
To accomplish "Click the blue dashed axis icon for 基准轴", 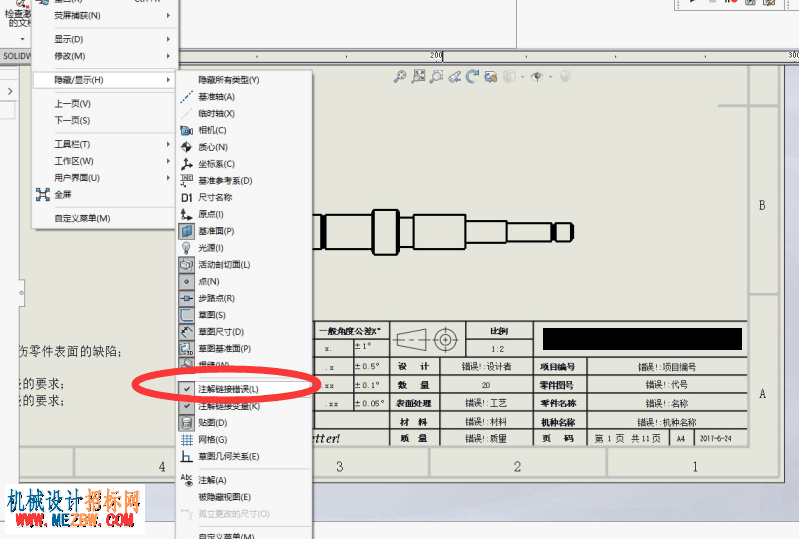I will click(x=187, y=96).
